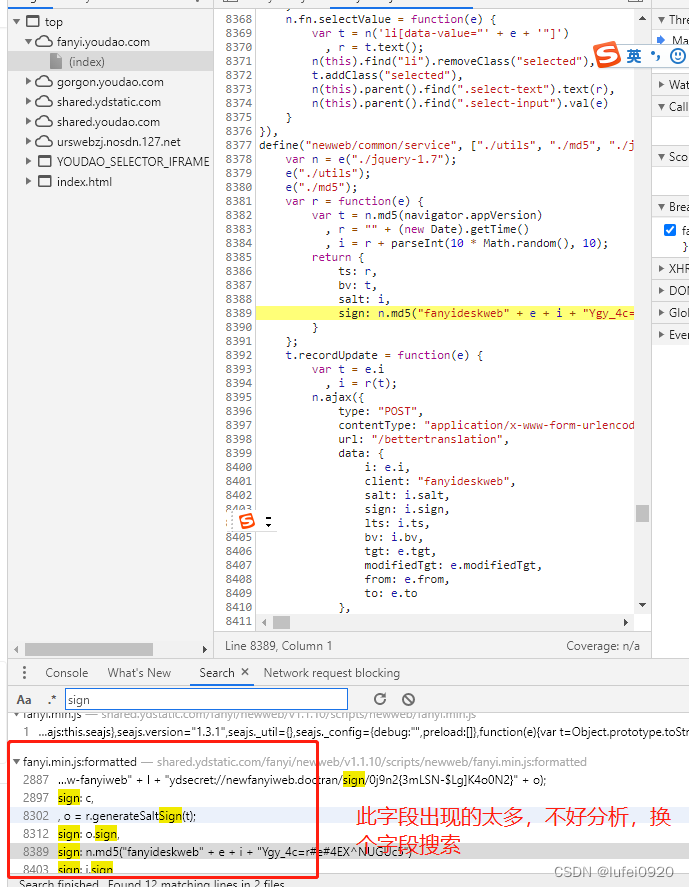Click the Sogou input method S icon
689x887 pixels.
coord(606,55)
